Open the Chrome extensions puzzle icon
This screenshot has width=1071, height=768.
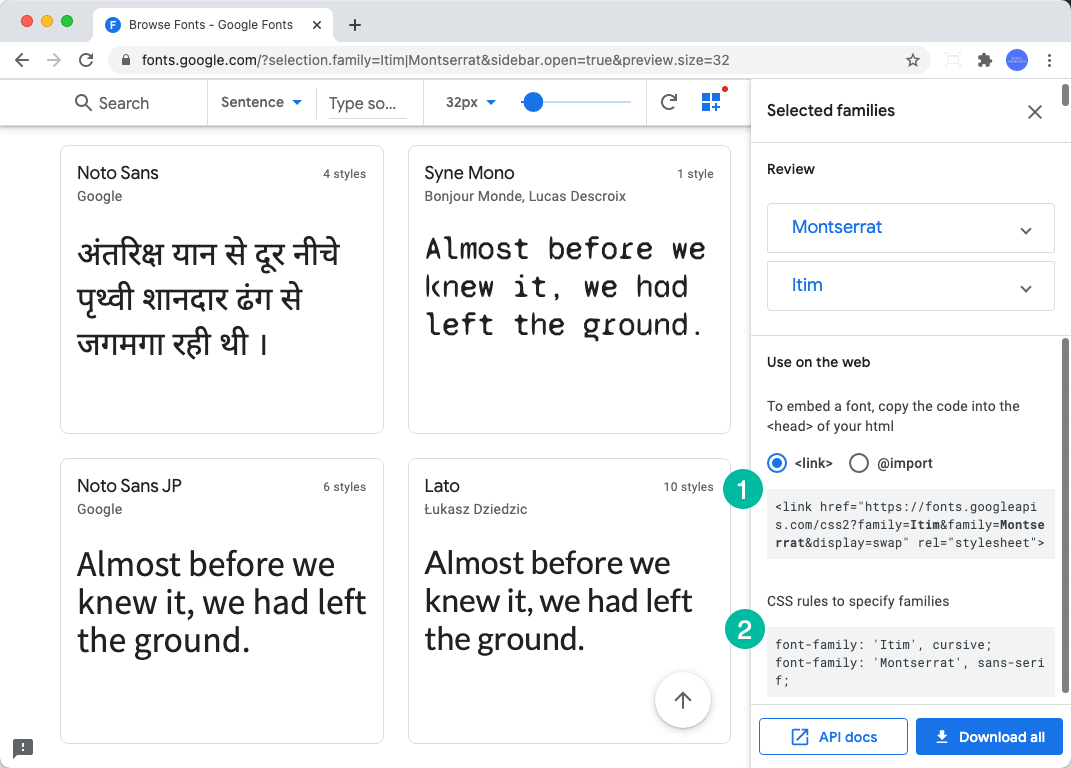pos(985,60)
